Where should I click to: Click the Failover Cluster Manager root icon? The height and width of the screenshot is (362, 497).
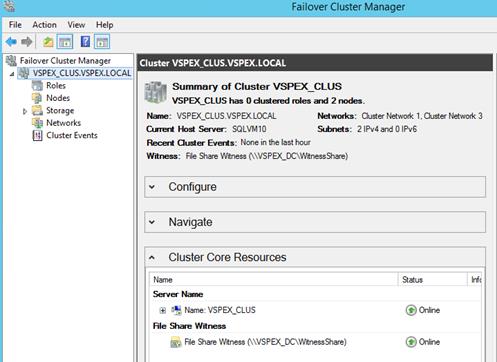(x=11, y=61)
